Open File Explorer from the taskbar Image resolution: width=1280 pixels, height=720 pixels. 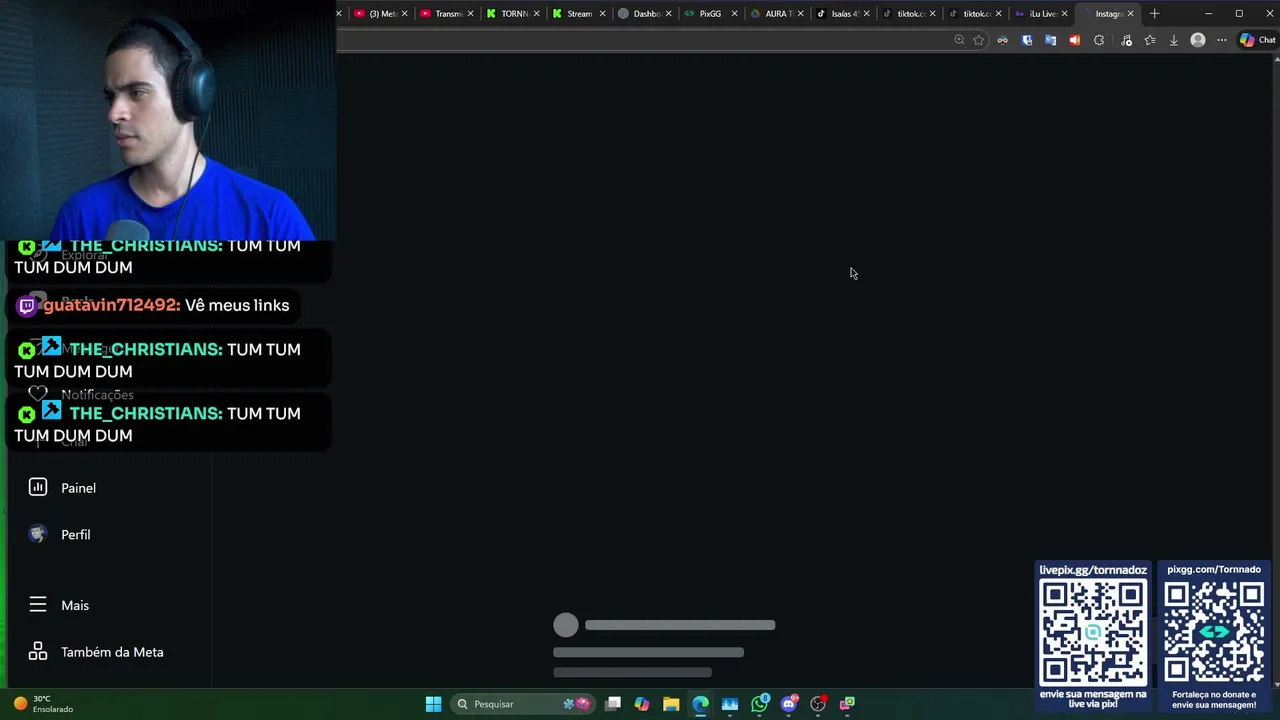pyautogui.click(x=671, y=704)
